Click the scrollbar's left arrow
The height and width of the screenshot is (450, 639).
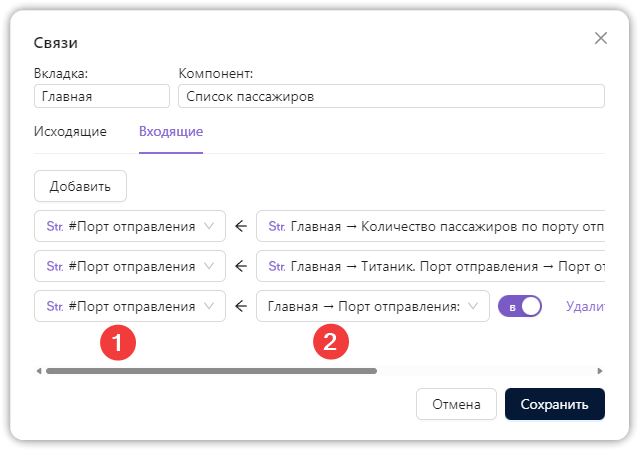point(39,371)
